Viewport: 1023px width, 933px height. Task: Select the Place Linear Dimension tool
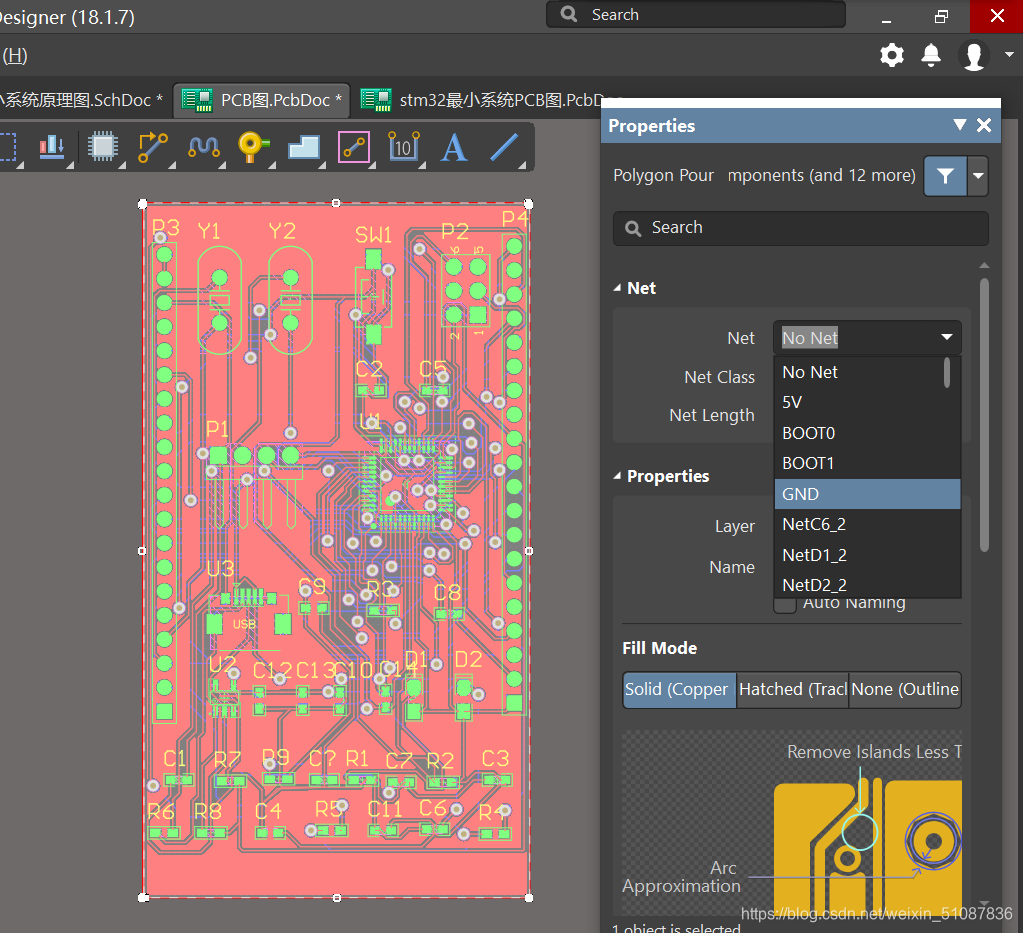coord(403,147)
